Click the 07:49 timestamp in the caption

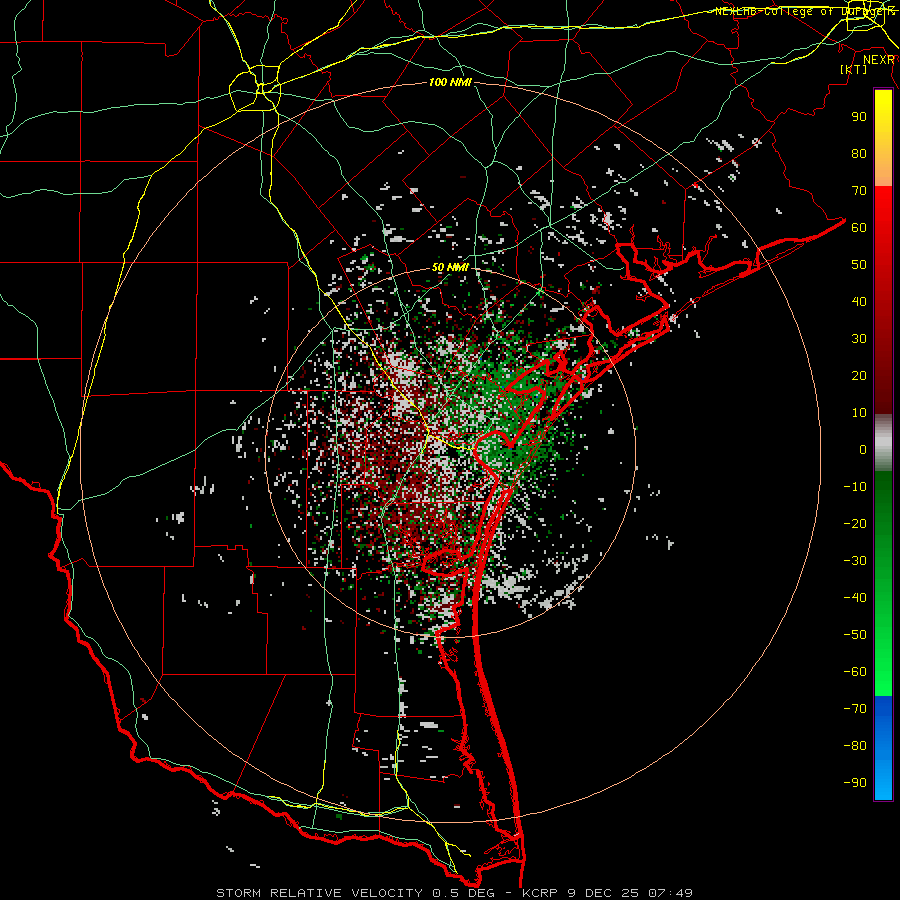670,893
